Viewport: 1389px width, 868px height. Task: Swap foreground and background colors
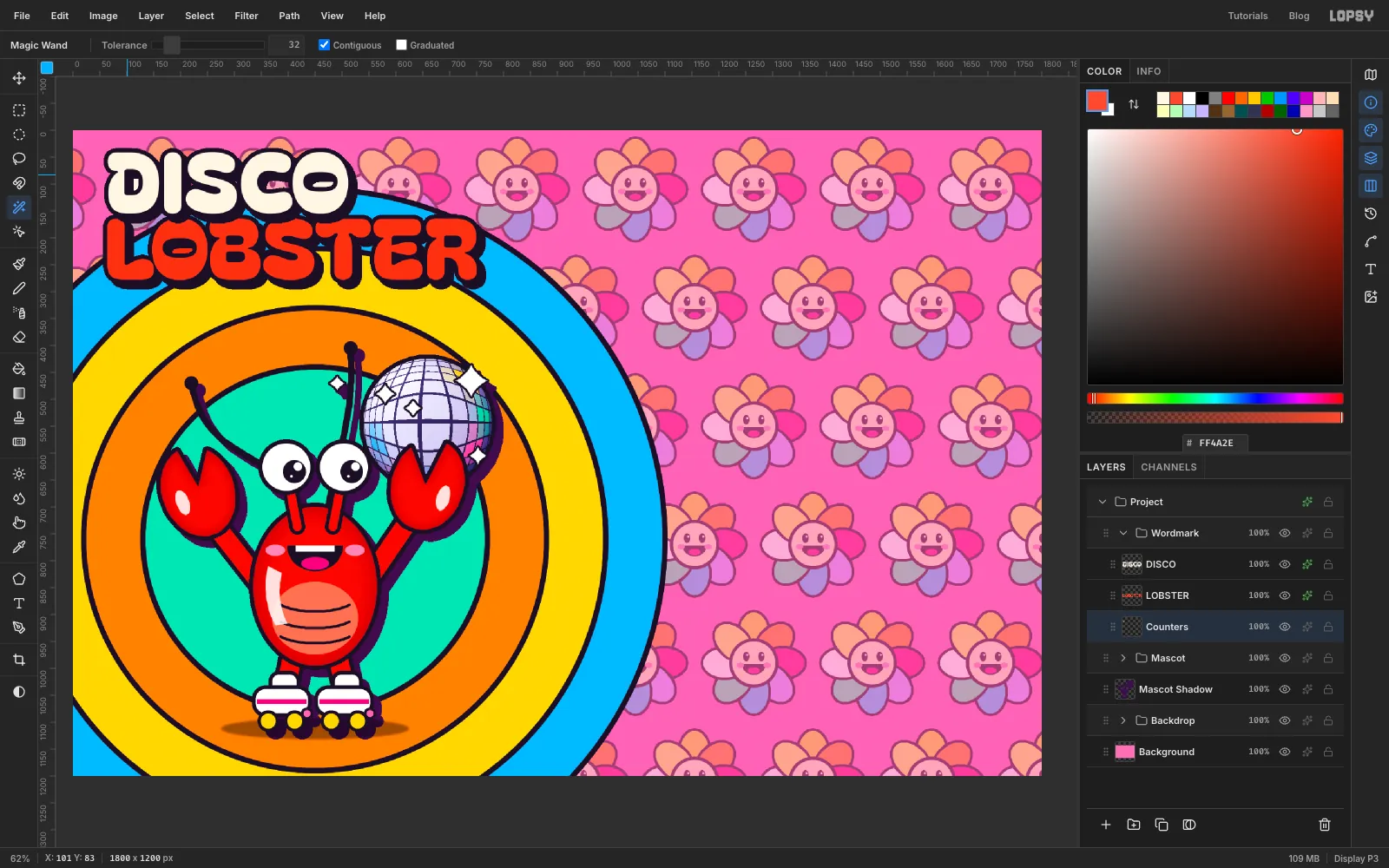pos(1134,104)
